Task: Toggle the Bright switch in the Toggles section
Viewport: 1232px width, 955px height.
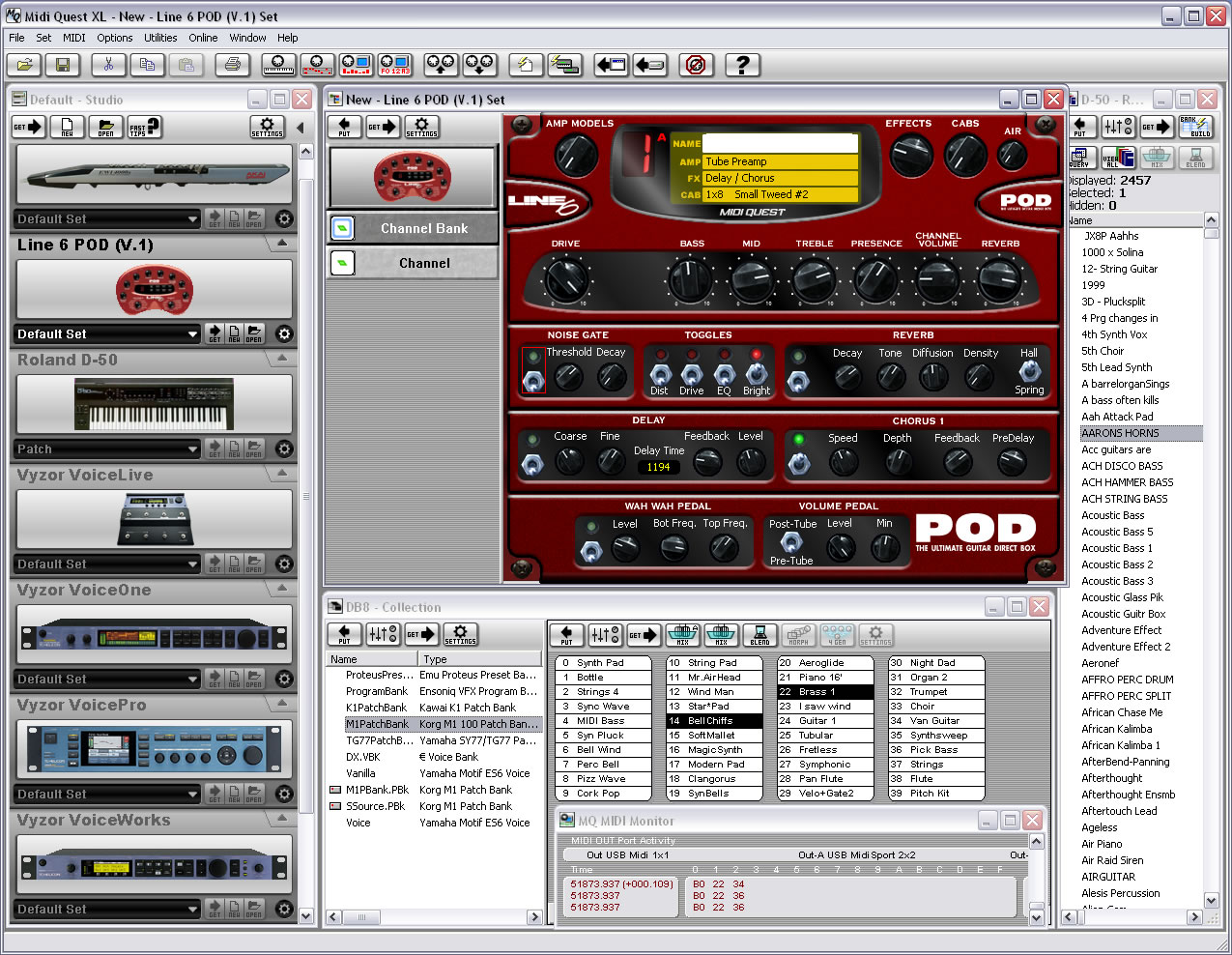Action: 757,375
